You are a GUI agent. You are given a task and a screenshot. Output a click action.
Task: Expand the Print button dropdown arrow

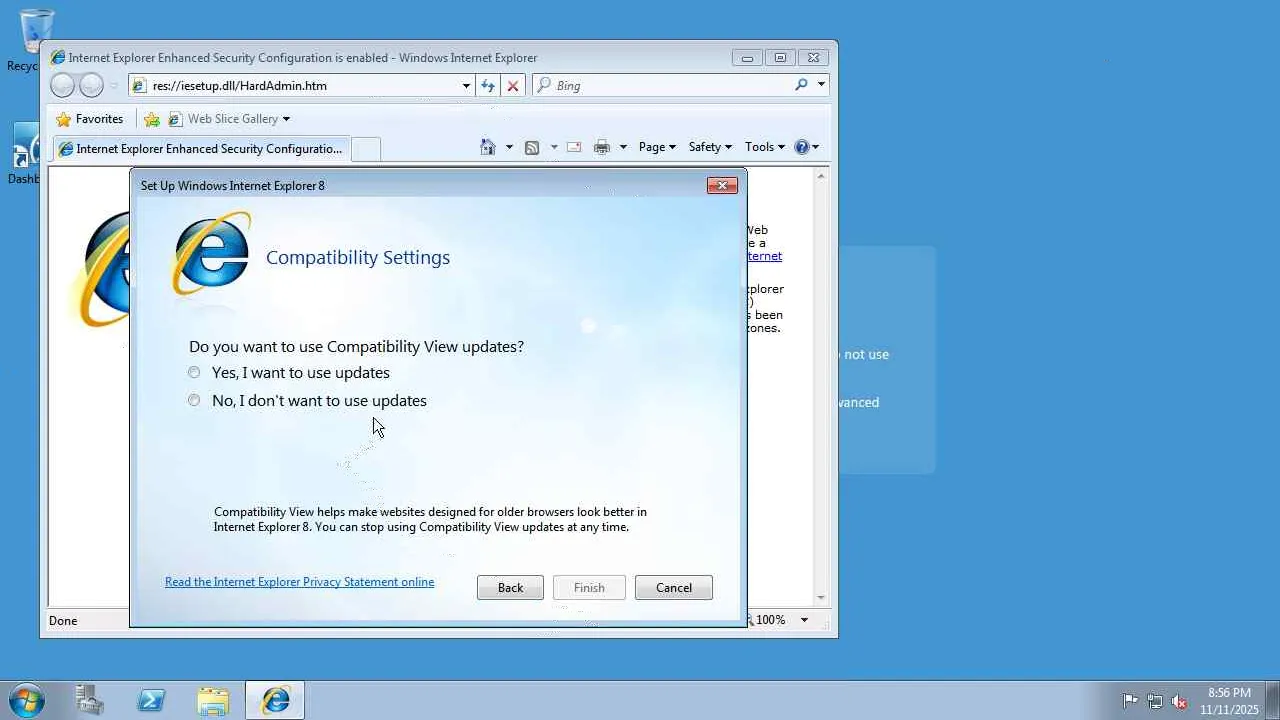tap(623, 147)
